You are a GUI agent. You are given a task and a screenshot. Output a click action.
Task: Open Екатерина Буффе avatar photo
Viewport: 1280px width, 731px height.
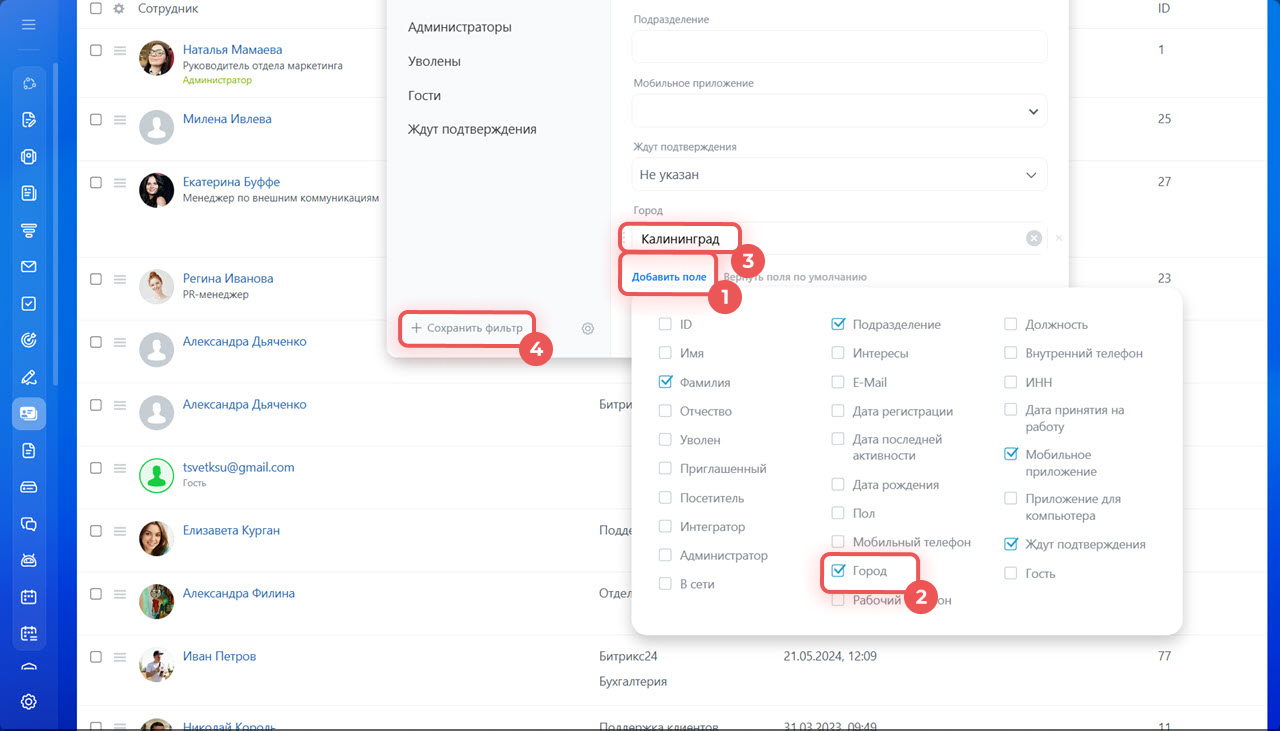156,190
